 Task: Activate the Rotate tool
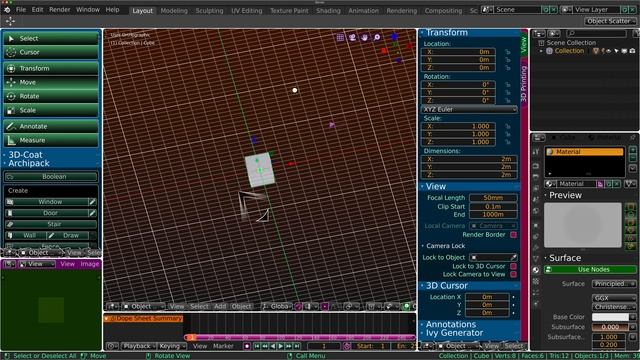click(x=51, y=96)
